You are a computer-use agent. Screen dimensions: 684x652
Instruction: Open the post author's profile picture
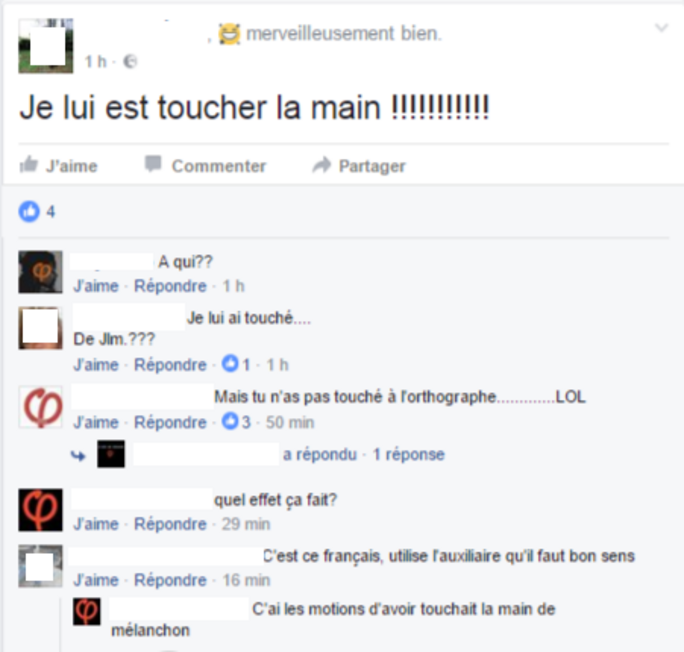(x=46, y=46)
